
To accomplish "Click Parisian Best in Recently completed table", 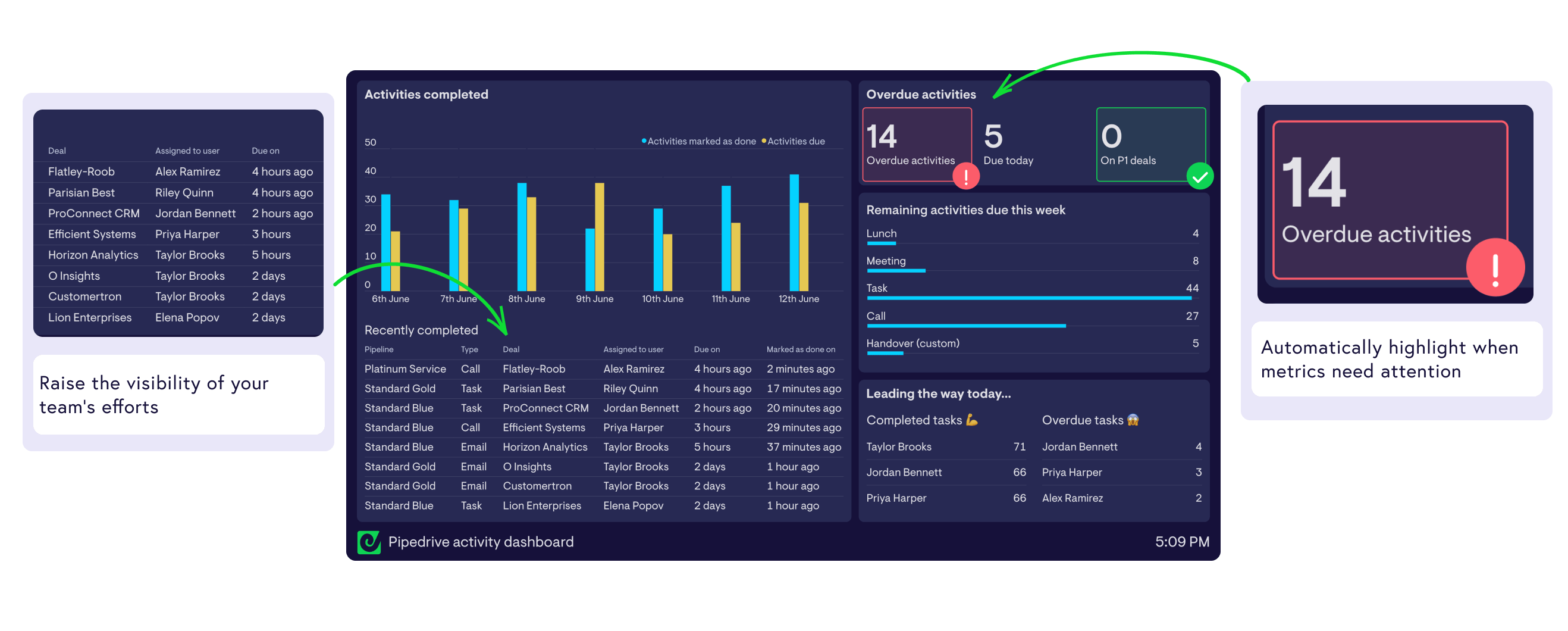I will pos(534,389).
